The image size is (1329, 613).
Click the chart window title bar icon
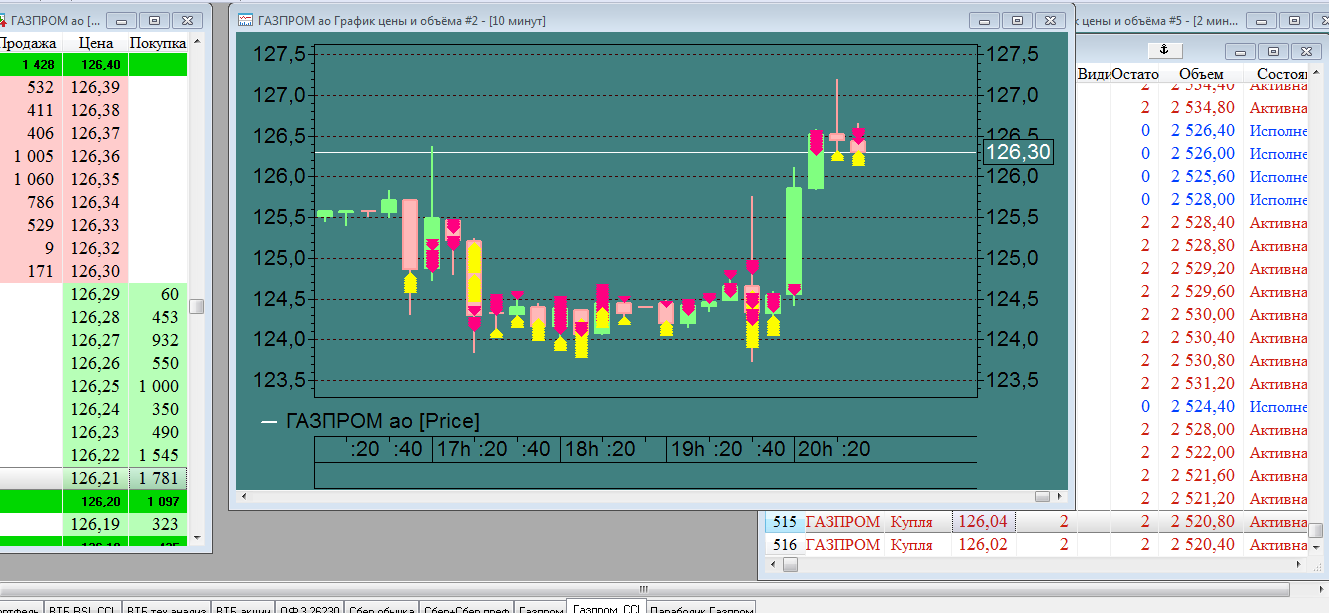coord(245,20)
